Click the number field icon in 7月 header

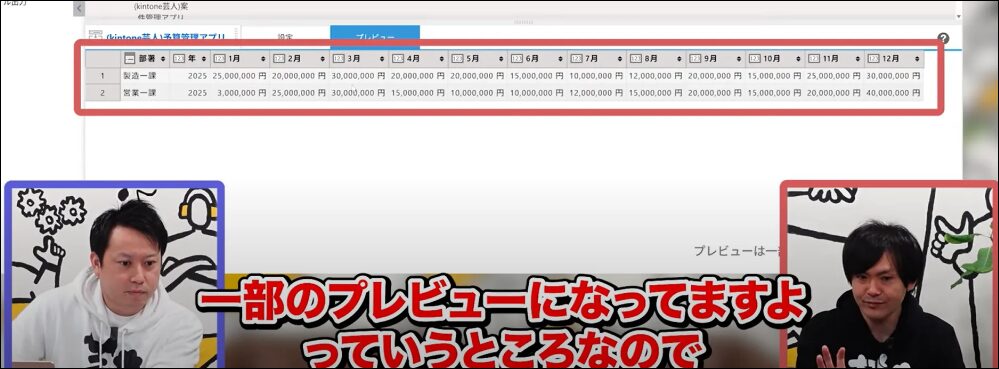(576, 58)
